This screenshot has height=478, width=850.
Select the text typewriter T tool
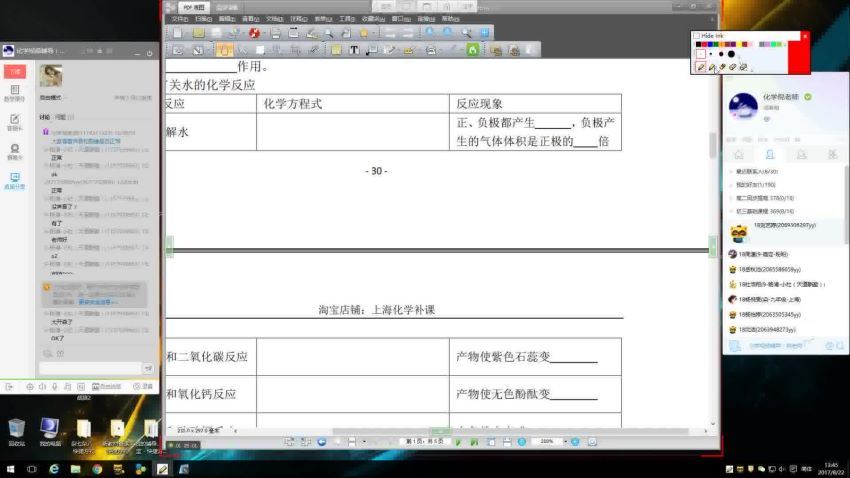pyautogui.click(x=354, y=49)
